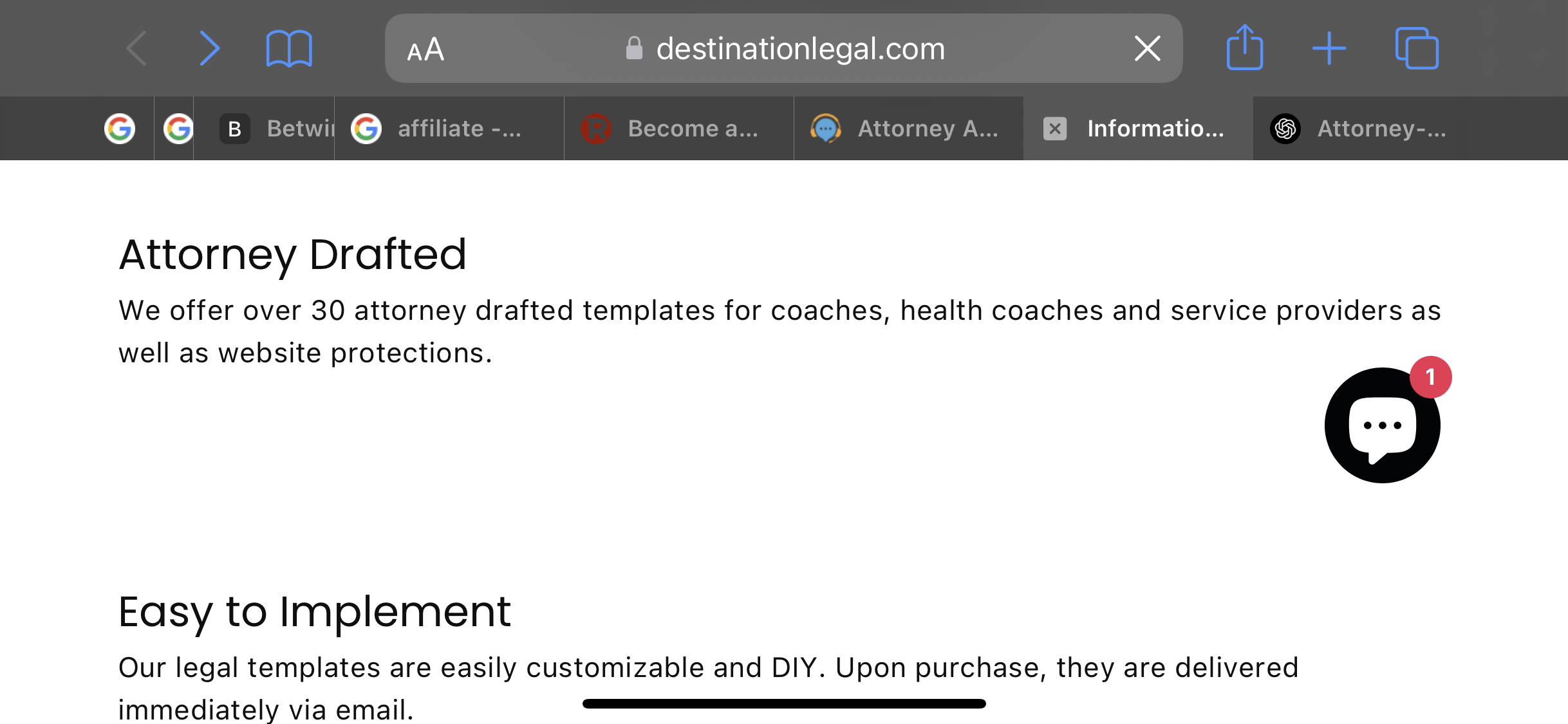Open the AA reader options menu
Image resolution: width=1568 pixels, height=724 pixels.
pyautogui.click(x=425, y=49)
